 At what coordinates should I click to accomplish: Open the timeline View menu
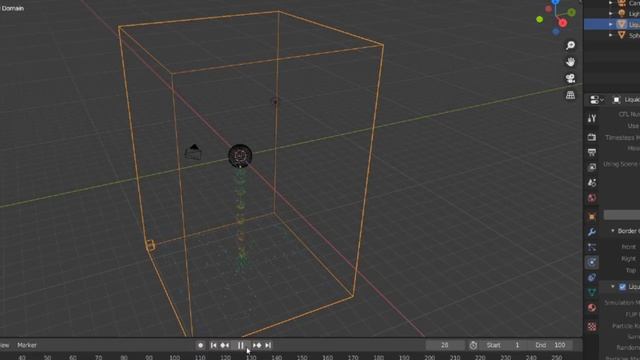coord(4,345)
